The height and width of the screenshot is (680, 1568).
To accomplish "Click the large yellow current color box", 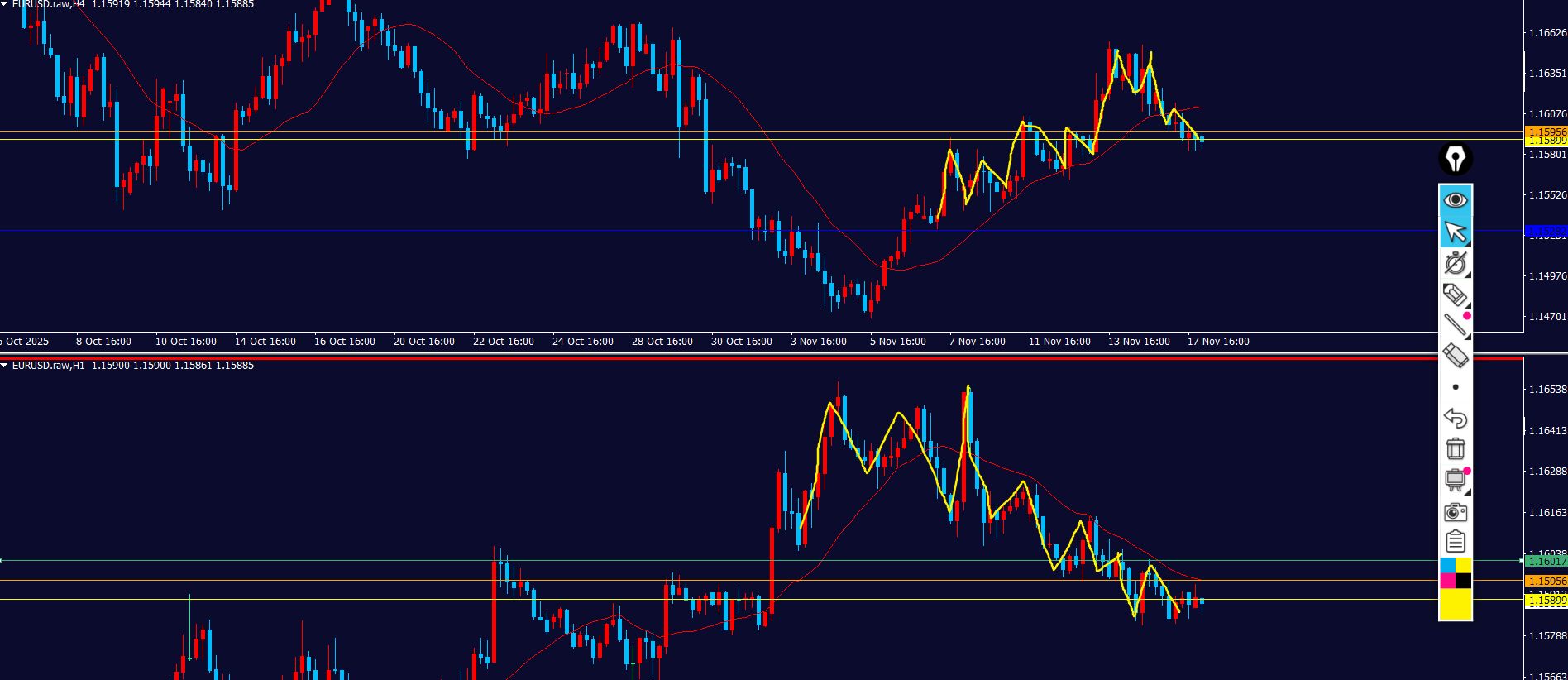I will click(1455, 604).
